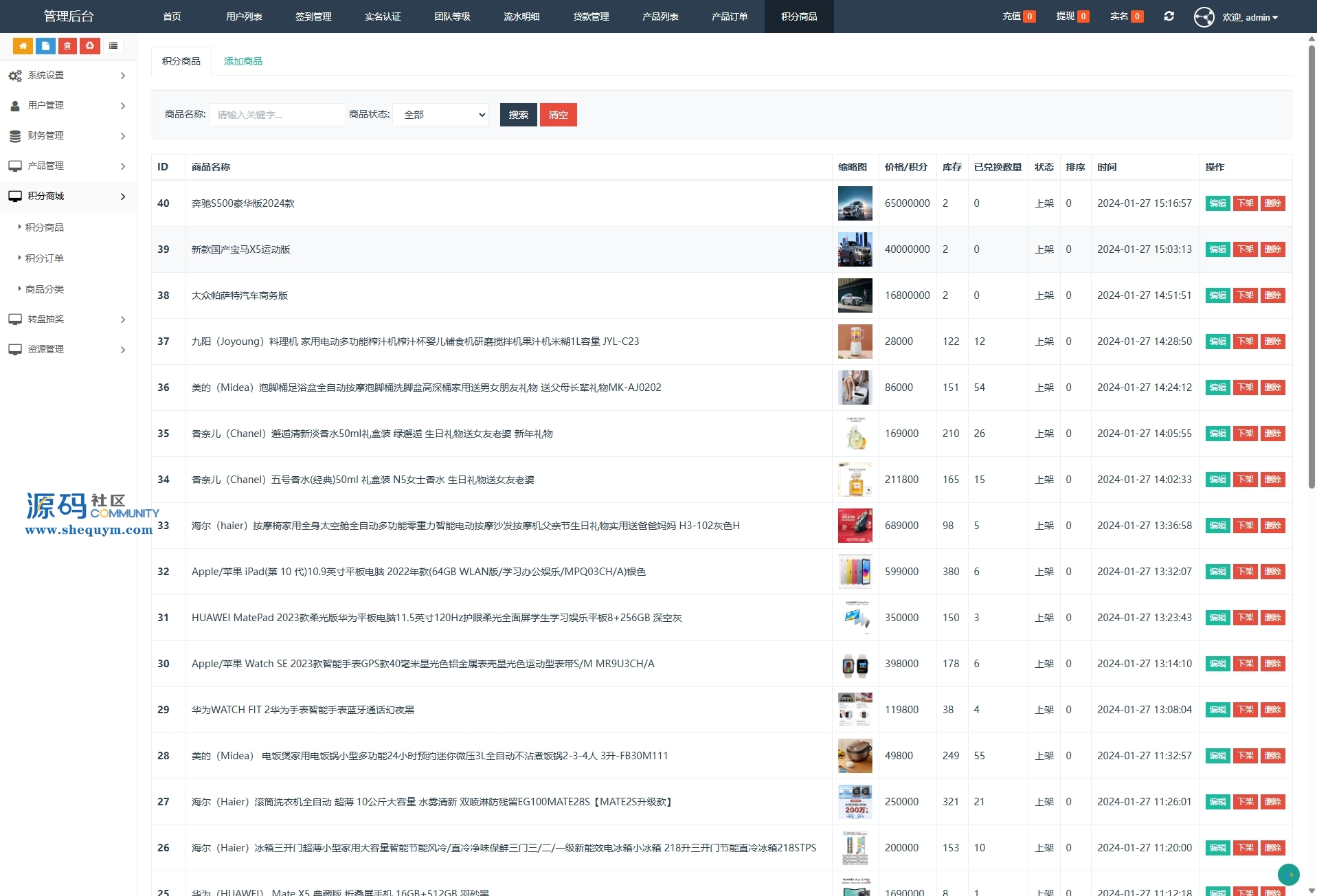Click the 商品名称 keyword input field
This screenshot has width=1317, height=896.
(x=277, y=115)
